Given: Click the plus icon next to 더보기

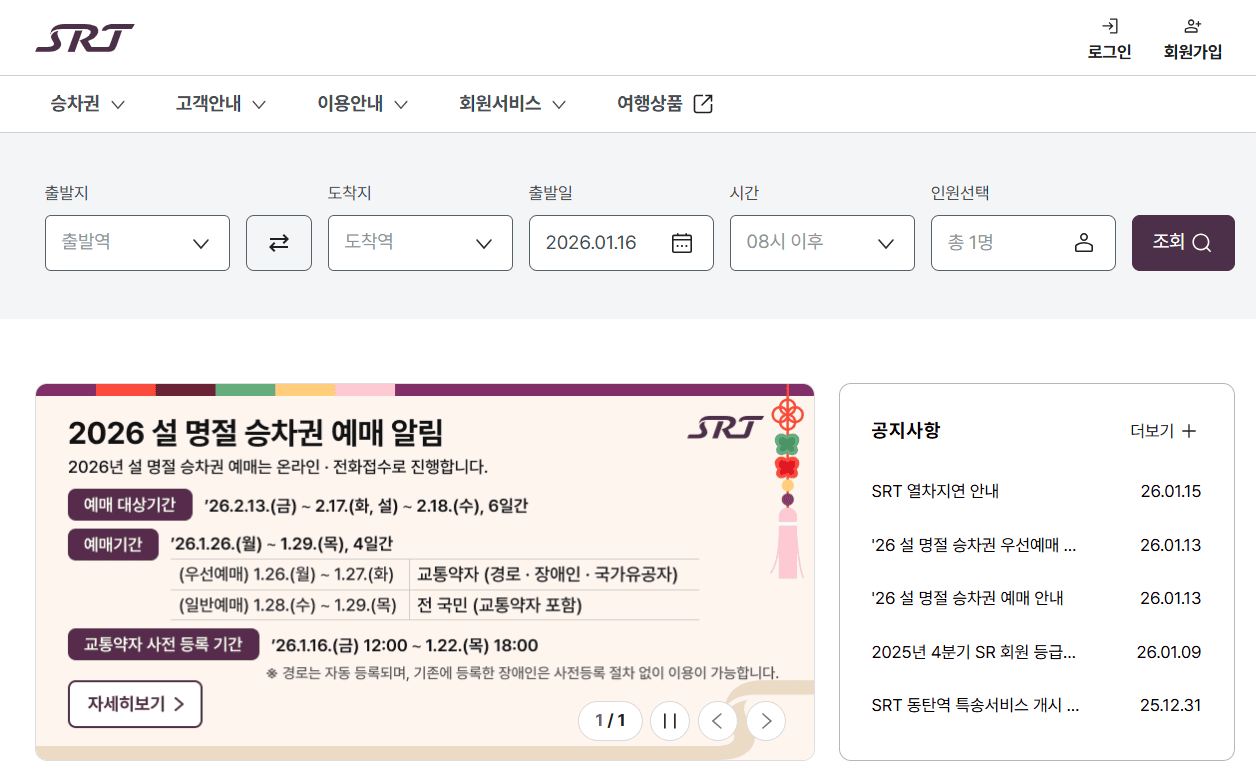Looking at the screenshot, I should tap(1189, 431).
